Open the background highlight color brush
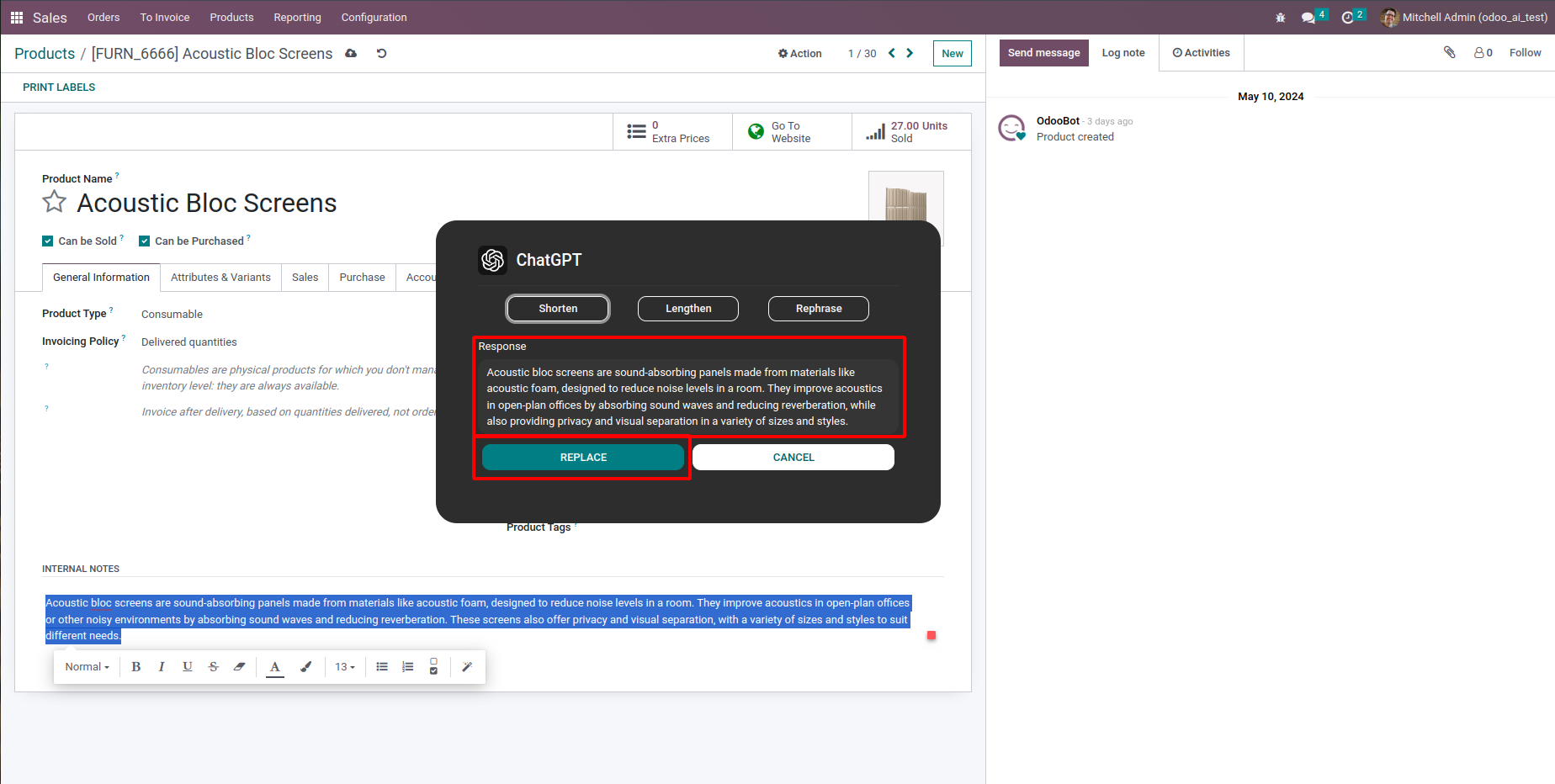Screen dimensions: 1555x784 coord(306,667)
